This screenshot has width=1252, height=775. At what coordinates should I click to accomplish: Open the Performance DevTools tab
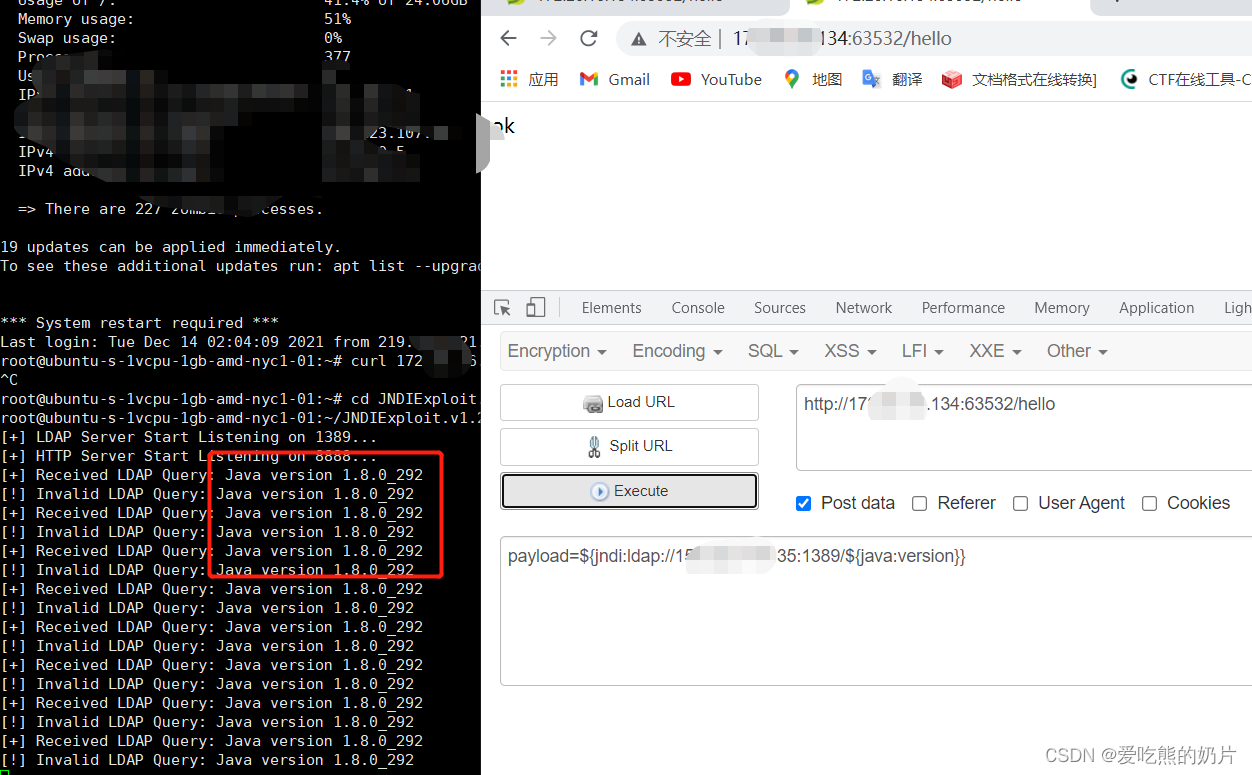(963, 308)
